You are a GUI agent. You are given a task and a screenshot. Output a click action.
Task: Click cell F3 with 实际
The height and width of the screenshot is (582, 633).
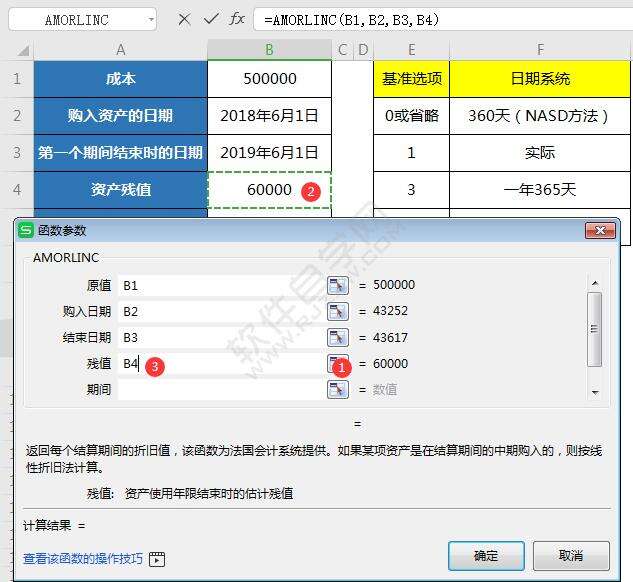coord(540,153)
